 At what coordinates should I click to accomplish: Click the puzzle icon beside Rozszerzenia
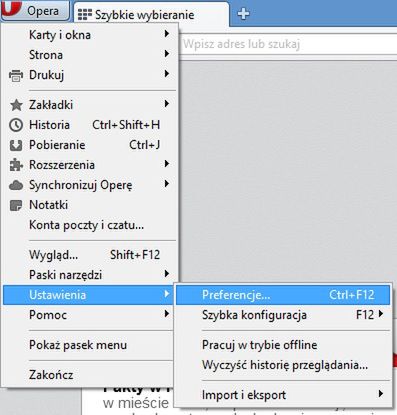16,165
